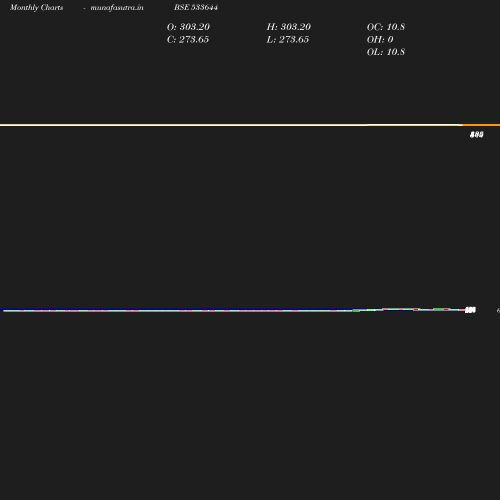The image size is (500, 500).
Task: Click the 'BSE 533644' stock code
Action: click(x=196, y=7)
